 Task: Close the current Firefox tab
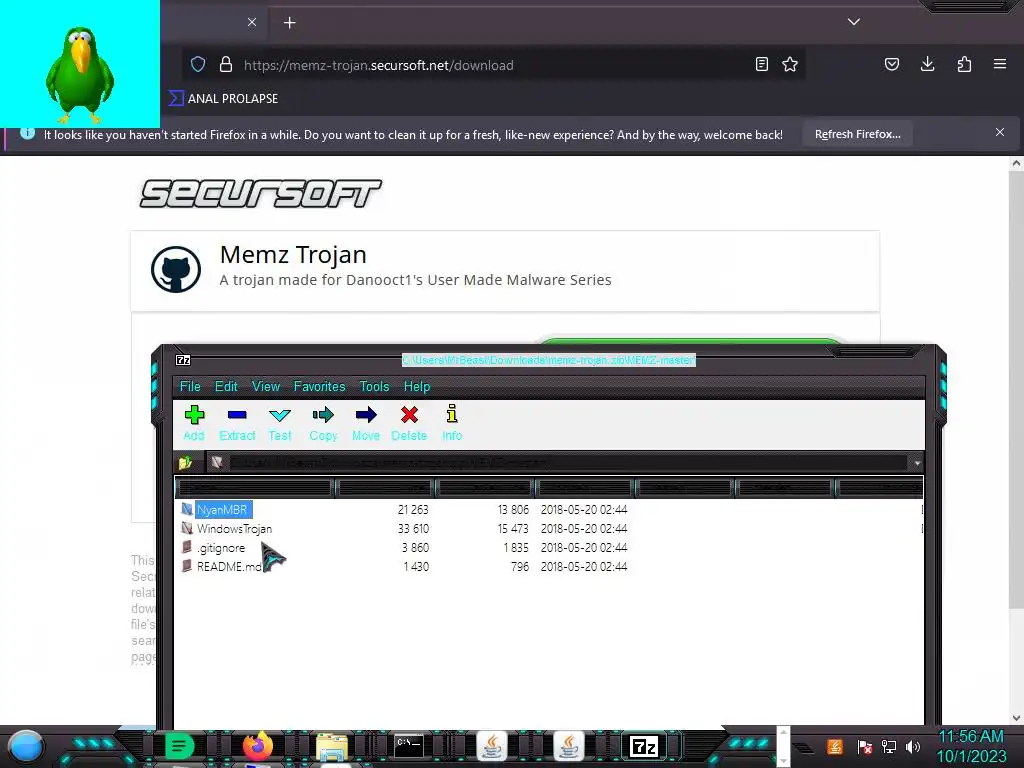coord(252,22)
